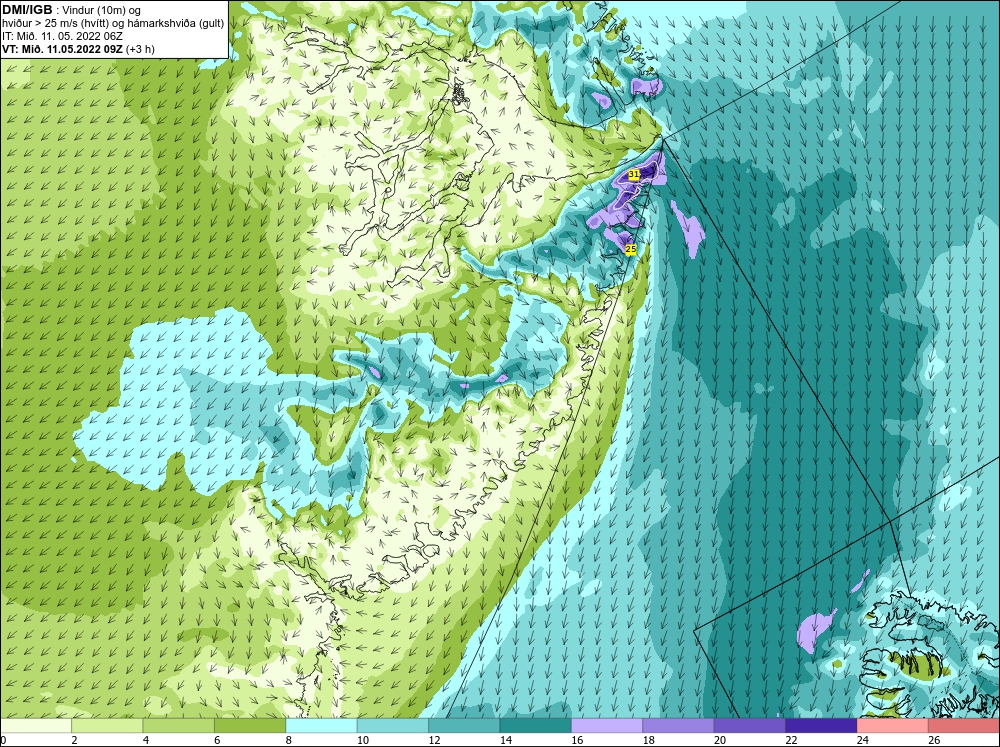Select the green 4–6 m/s legend swatch
The height and width of the screenshot is (747, 1000).
click(179, 725)
